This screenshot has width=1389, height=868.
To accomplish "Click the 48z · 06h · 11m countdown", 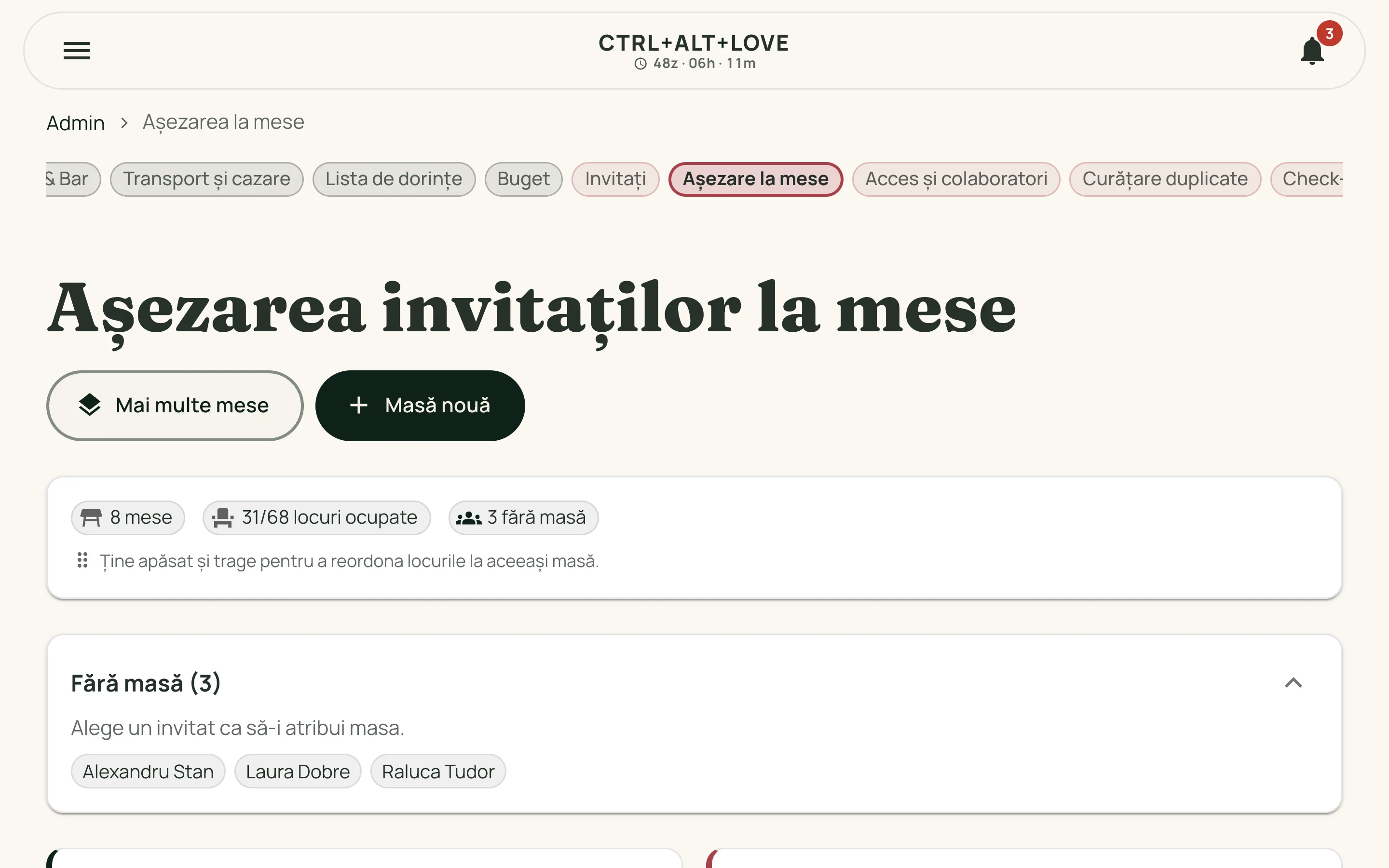I will (704, 64).
